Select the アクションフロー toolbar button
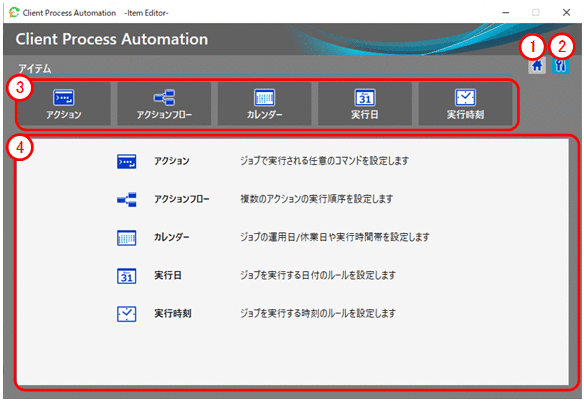The width and height of the screenshot is (584, 401). pyautogui.click(x=164, y=104)
